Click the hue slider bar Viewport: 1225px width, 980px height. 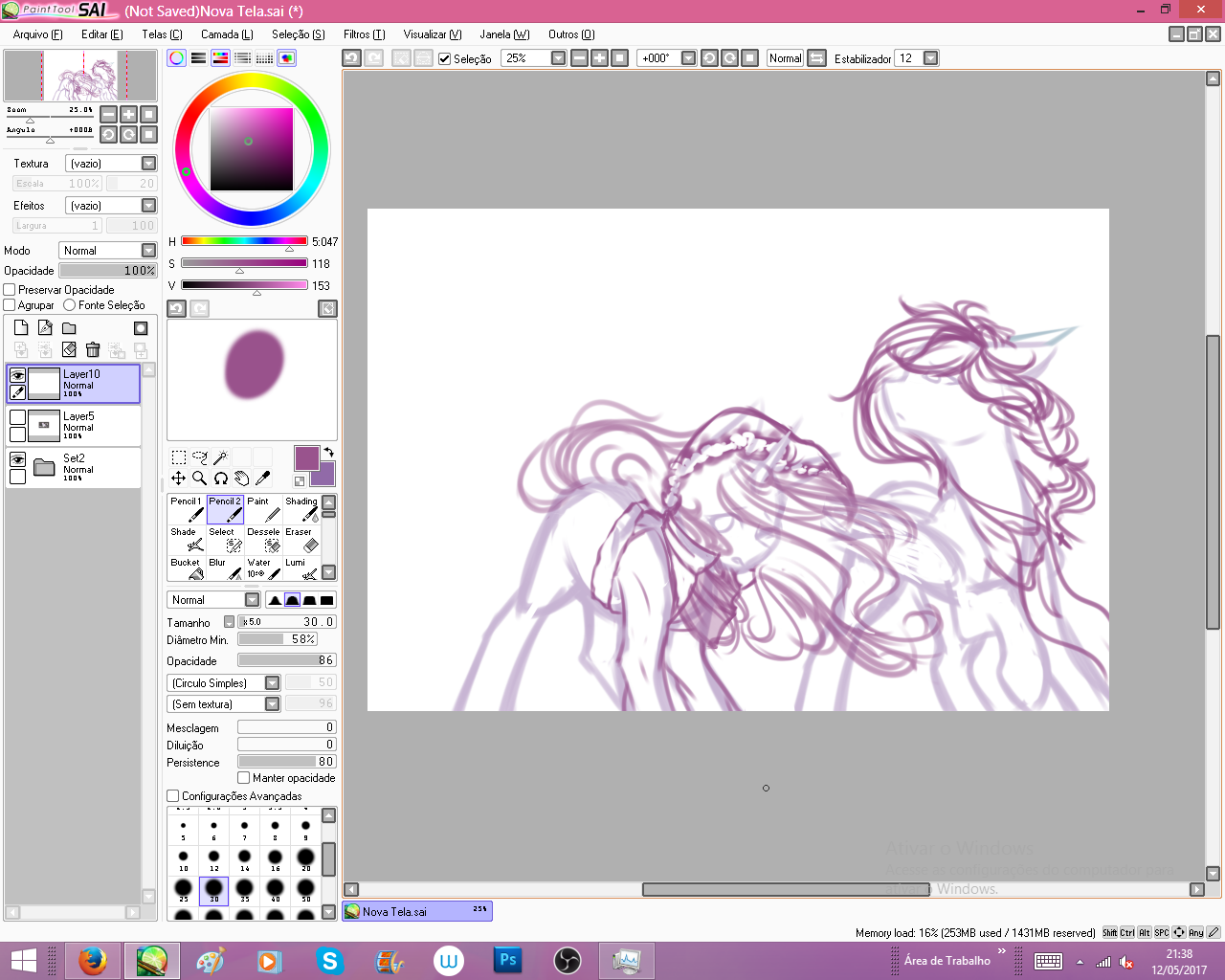243,241
